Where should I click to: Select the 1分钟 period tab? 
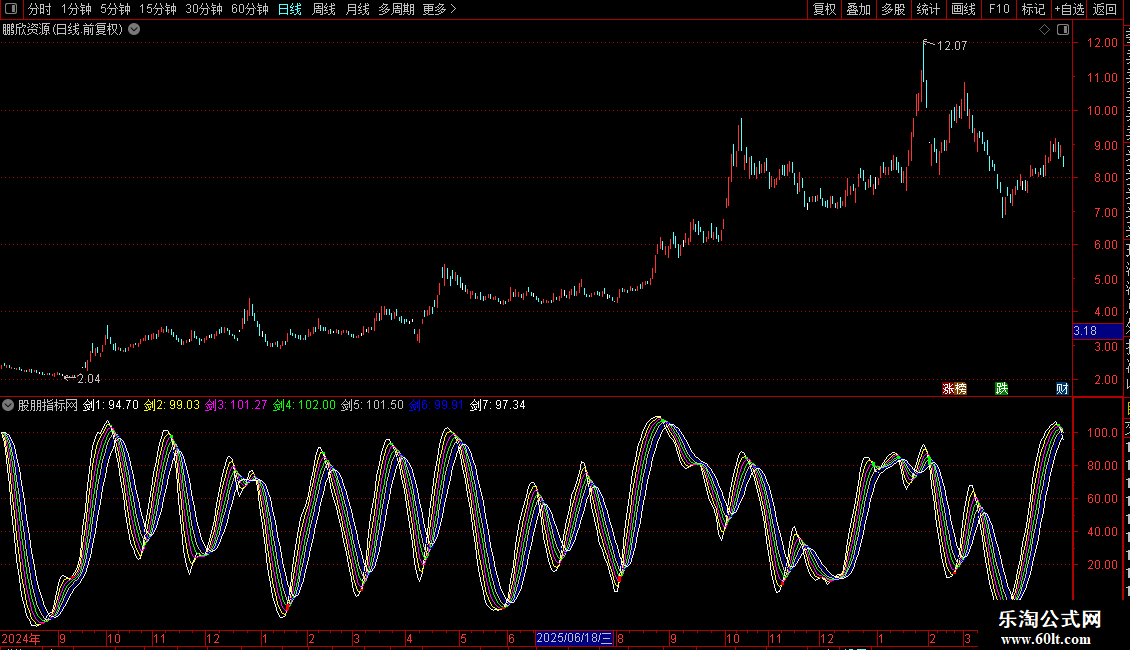coord(76,9)
